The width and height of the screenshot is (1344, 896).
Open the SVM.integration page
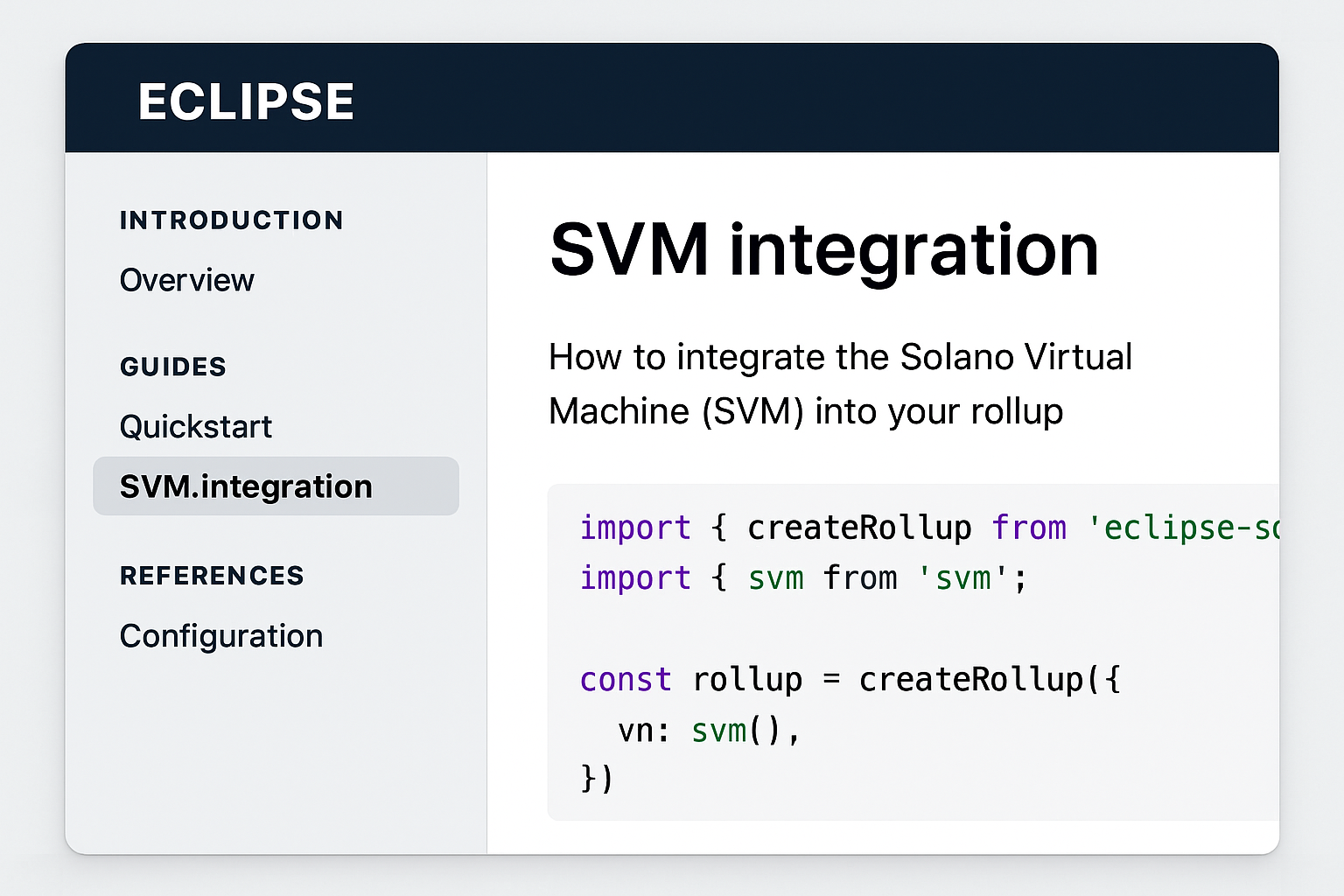tap(245, 486)
